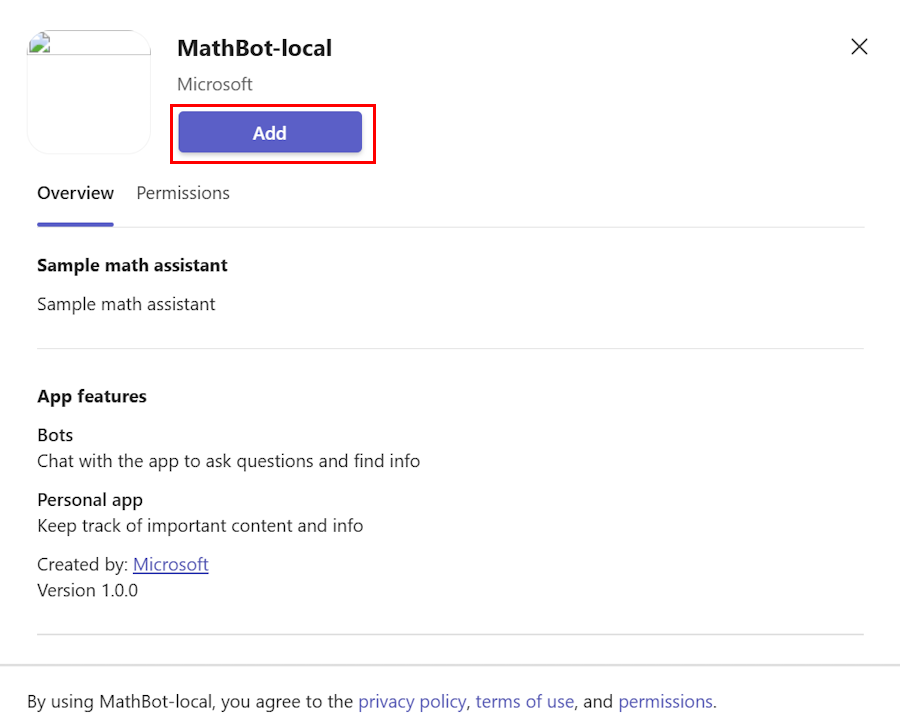This screenshot has width=900, height=725.
Task: Click the Chat with the app description
Action: (x=228, y=461)
